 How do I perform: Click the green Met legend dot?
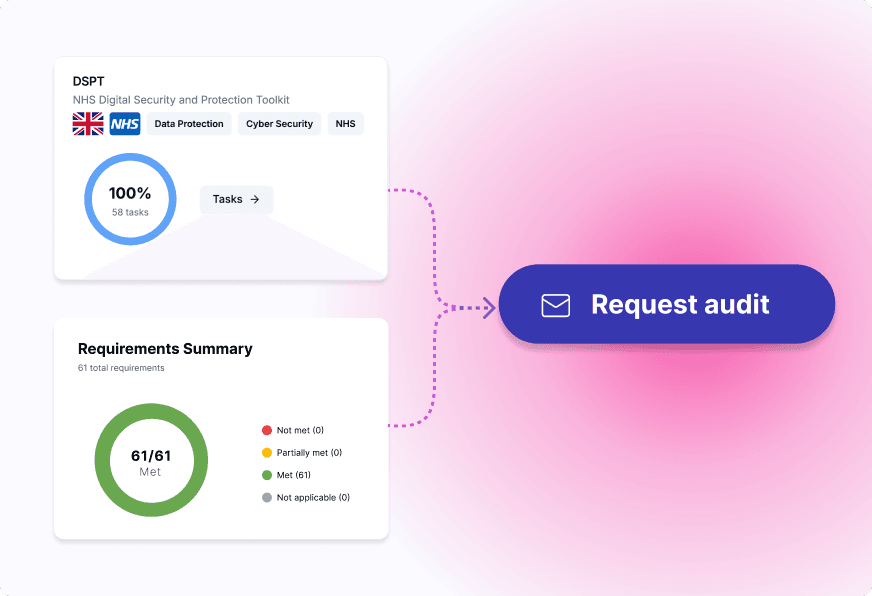(267, 475)
